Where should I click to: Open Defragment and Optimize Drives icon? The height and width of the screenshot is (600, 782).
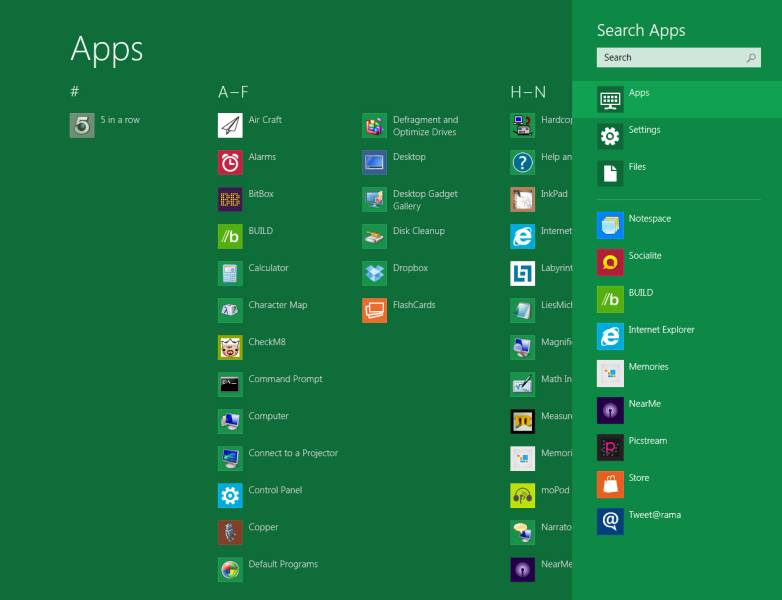click(374, 125)
